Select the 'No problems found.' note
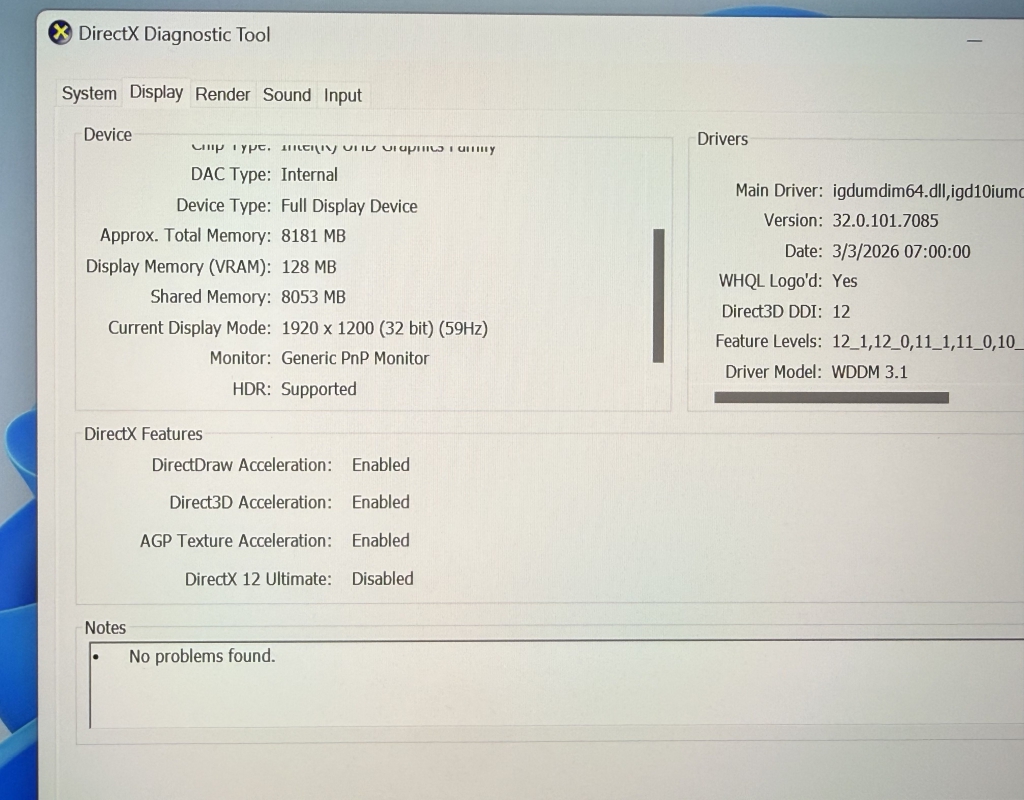 [x=202, y=656]
